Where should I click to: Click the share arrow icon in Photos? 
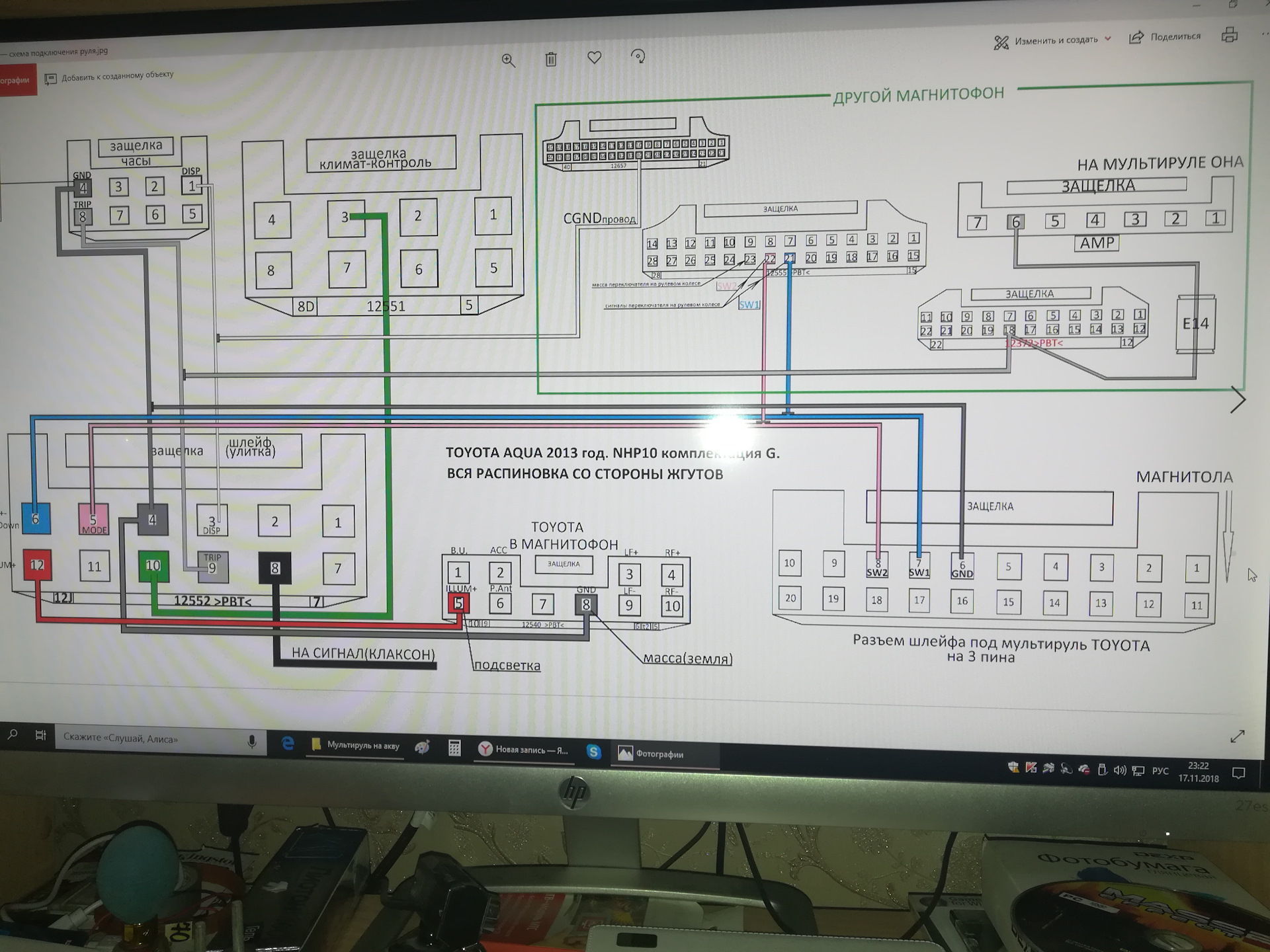click(x=1136, y=38)
